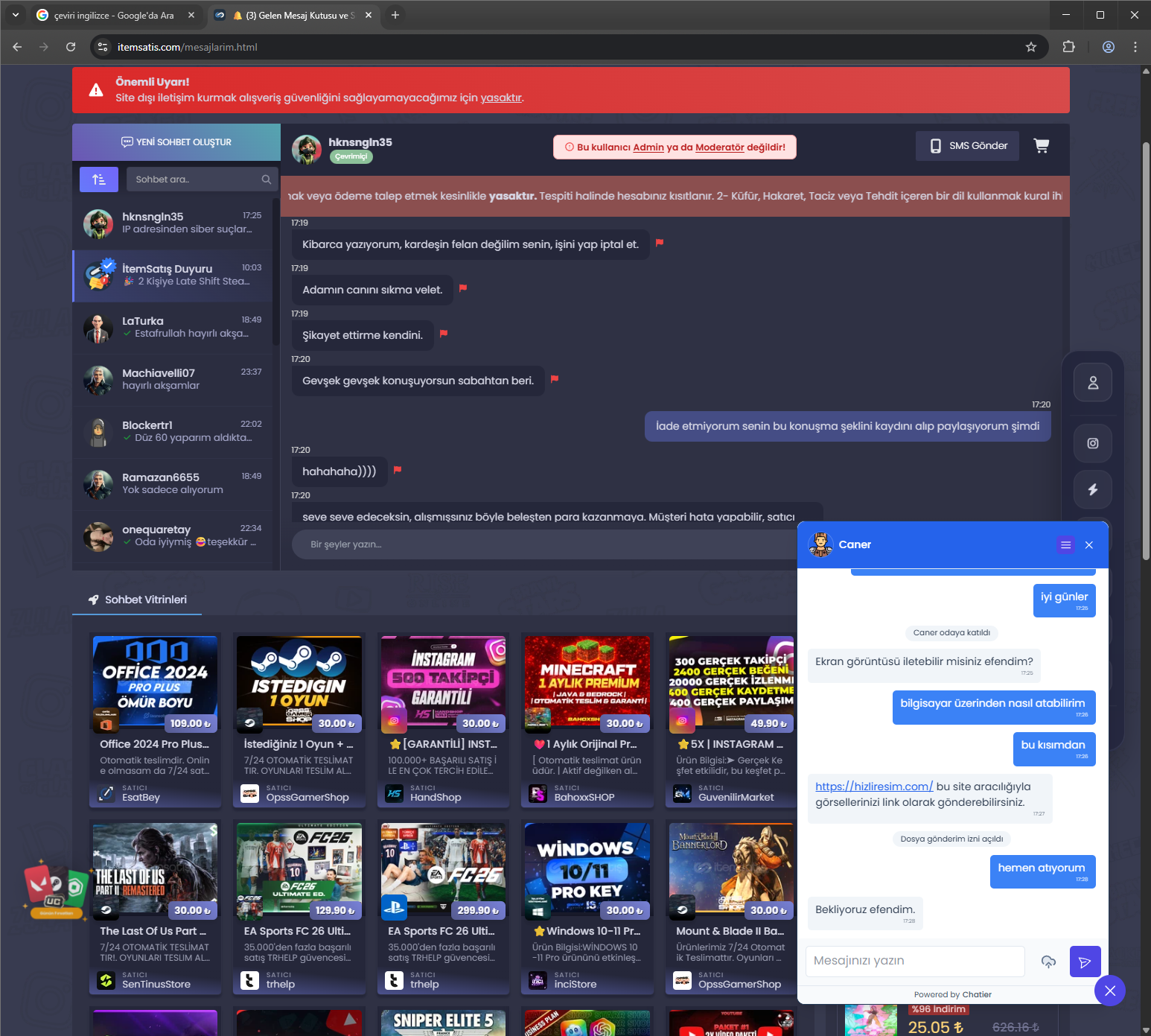This screenshot has width=1151, height=1036.
Task: Flag the "Kibarca yazıyorum" message
Action: click(x=660, y=243)
